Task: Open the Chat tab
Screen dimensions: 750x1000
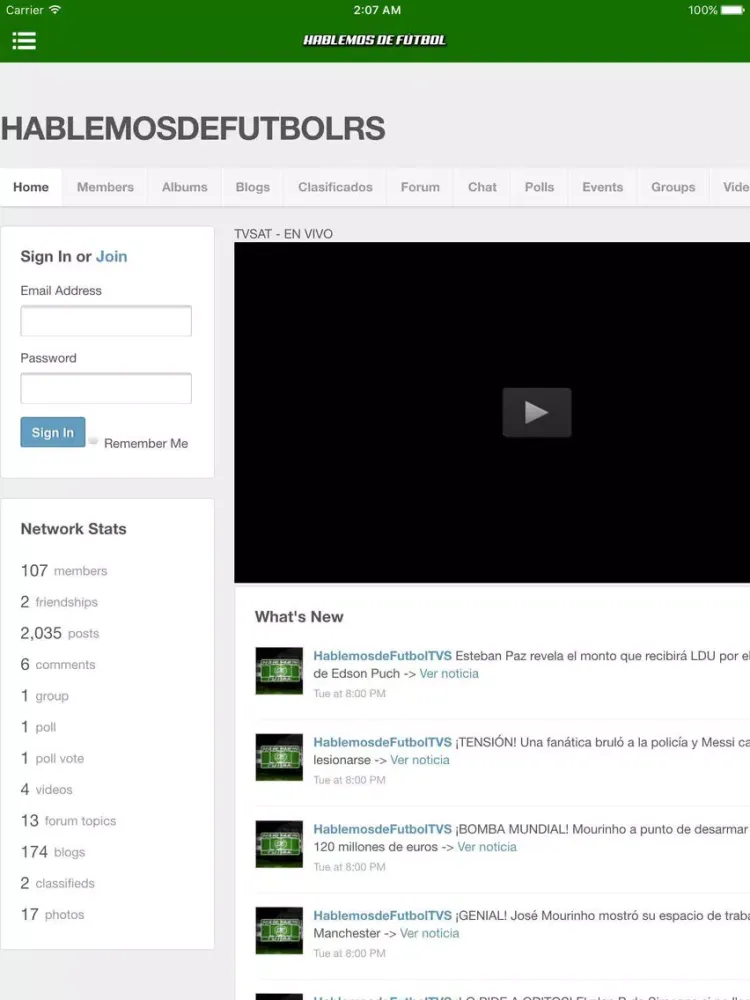Action: (482, 187)
